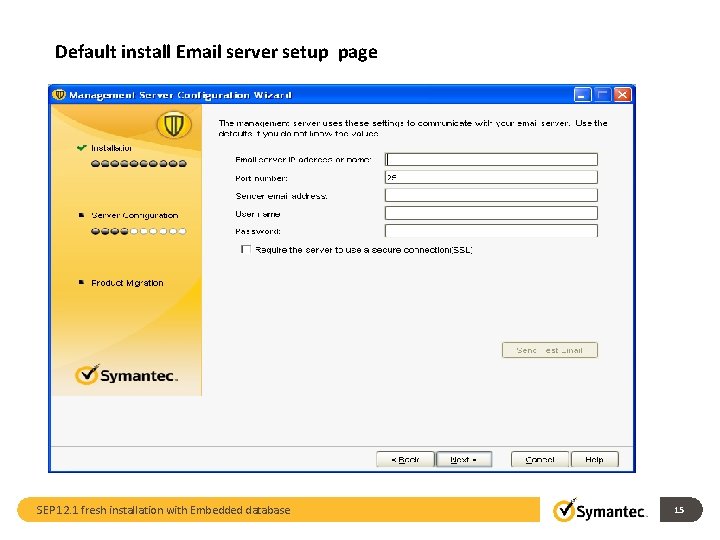720x540 pixels.
Task: Select the Server Configuration step
Action: (135, 215)
